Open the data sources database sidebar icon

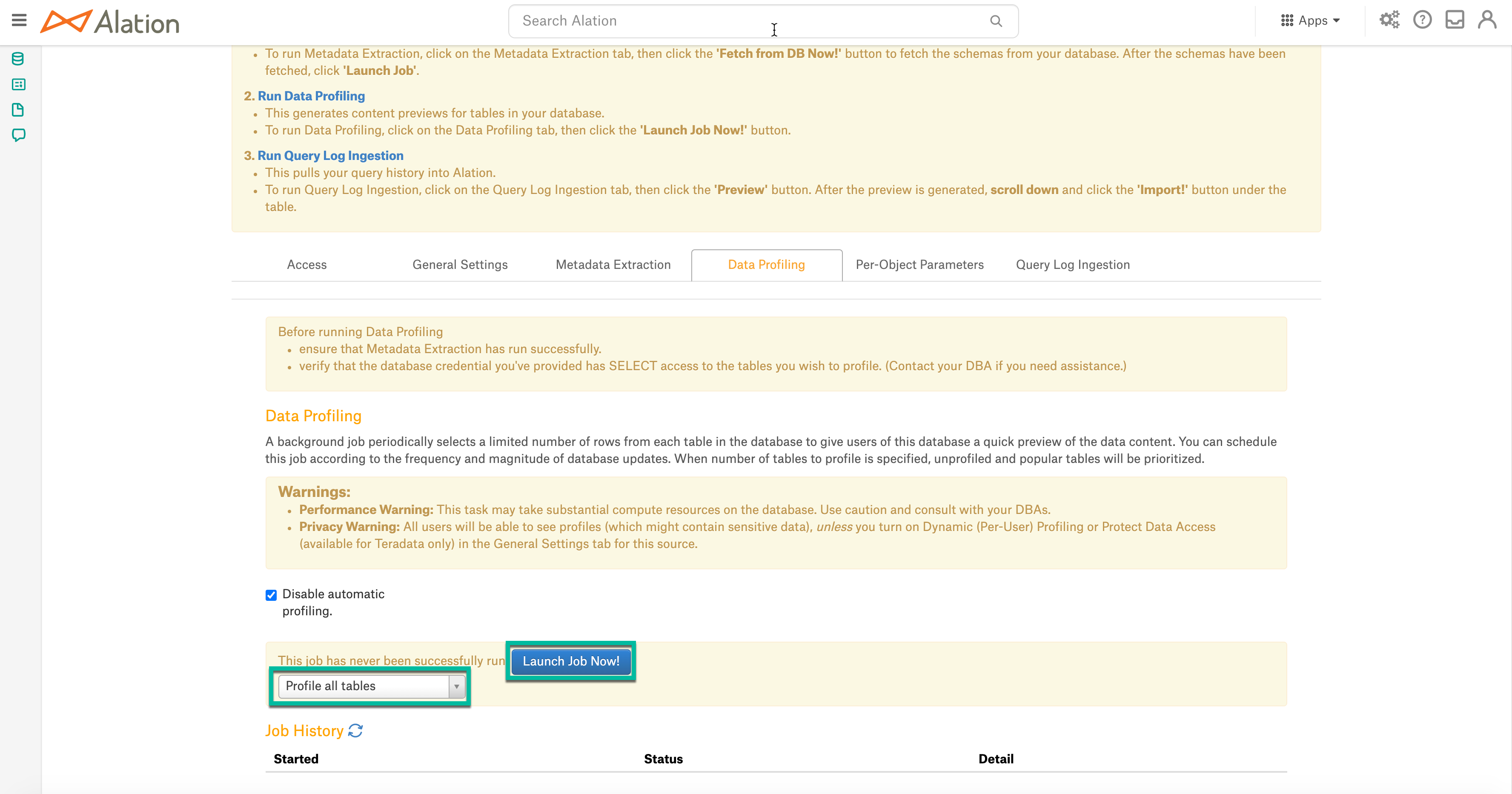[18, 59]
